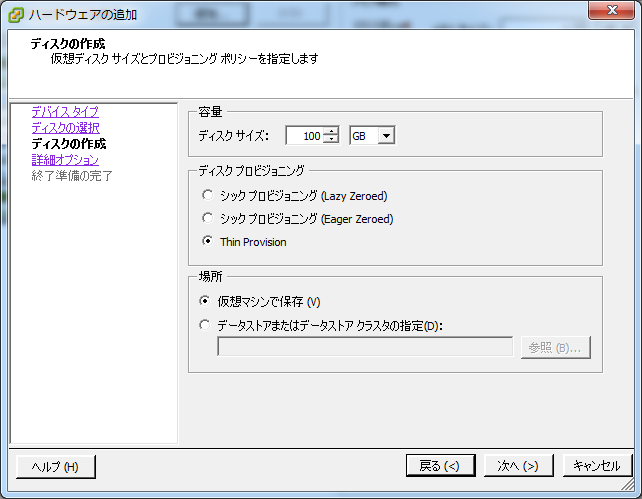Open 詳細オプション step link
The image size is (642, 499).
[64, 160]
